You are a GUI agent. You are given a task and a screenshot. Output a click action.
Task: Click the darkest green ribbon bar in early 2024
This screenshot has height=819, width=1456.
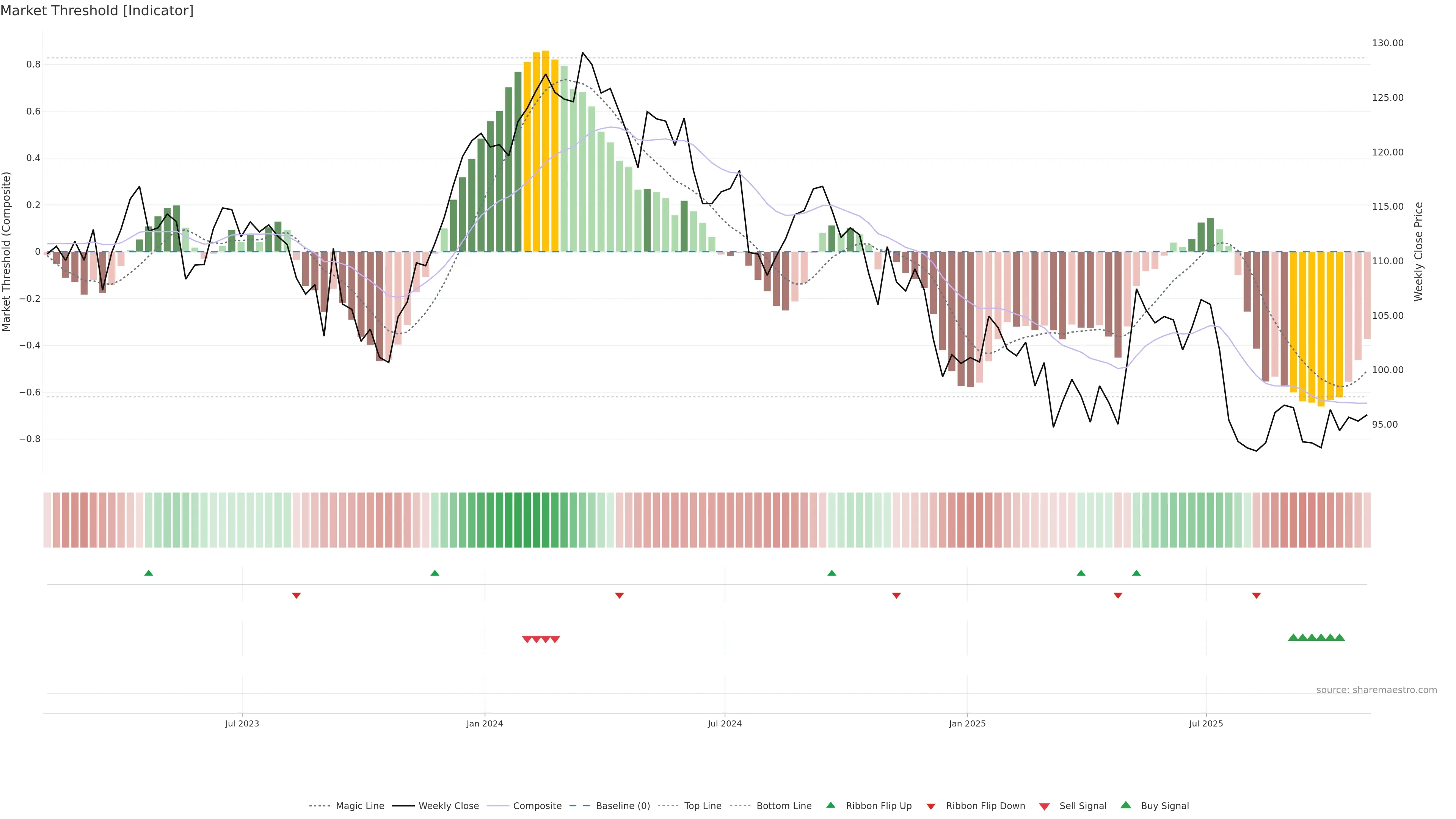pos(527,520)
